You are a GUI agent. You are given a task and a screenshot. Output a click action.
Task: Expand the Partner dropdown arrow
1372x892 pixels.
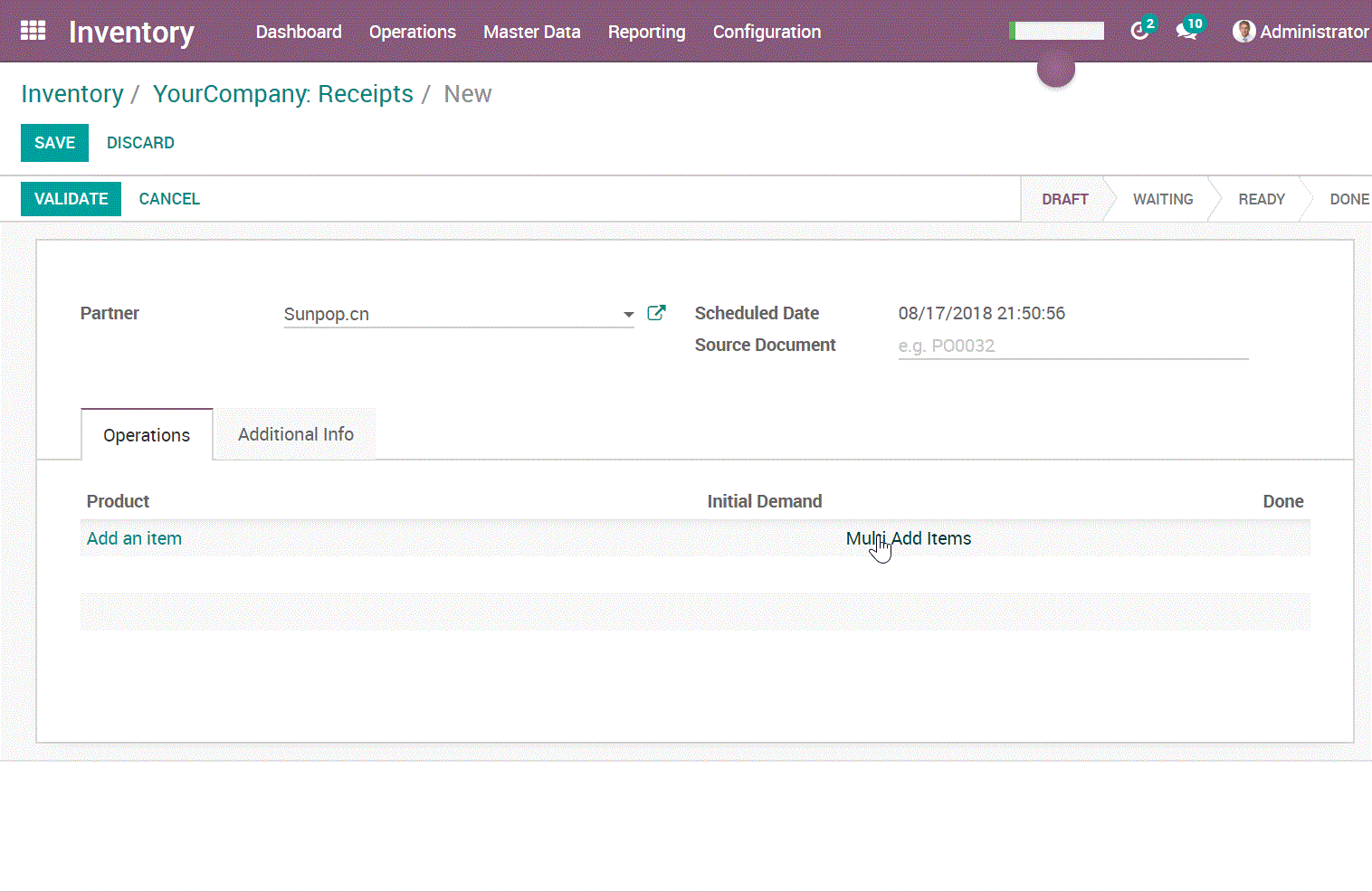point(628,315)
